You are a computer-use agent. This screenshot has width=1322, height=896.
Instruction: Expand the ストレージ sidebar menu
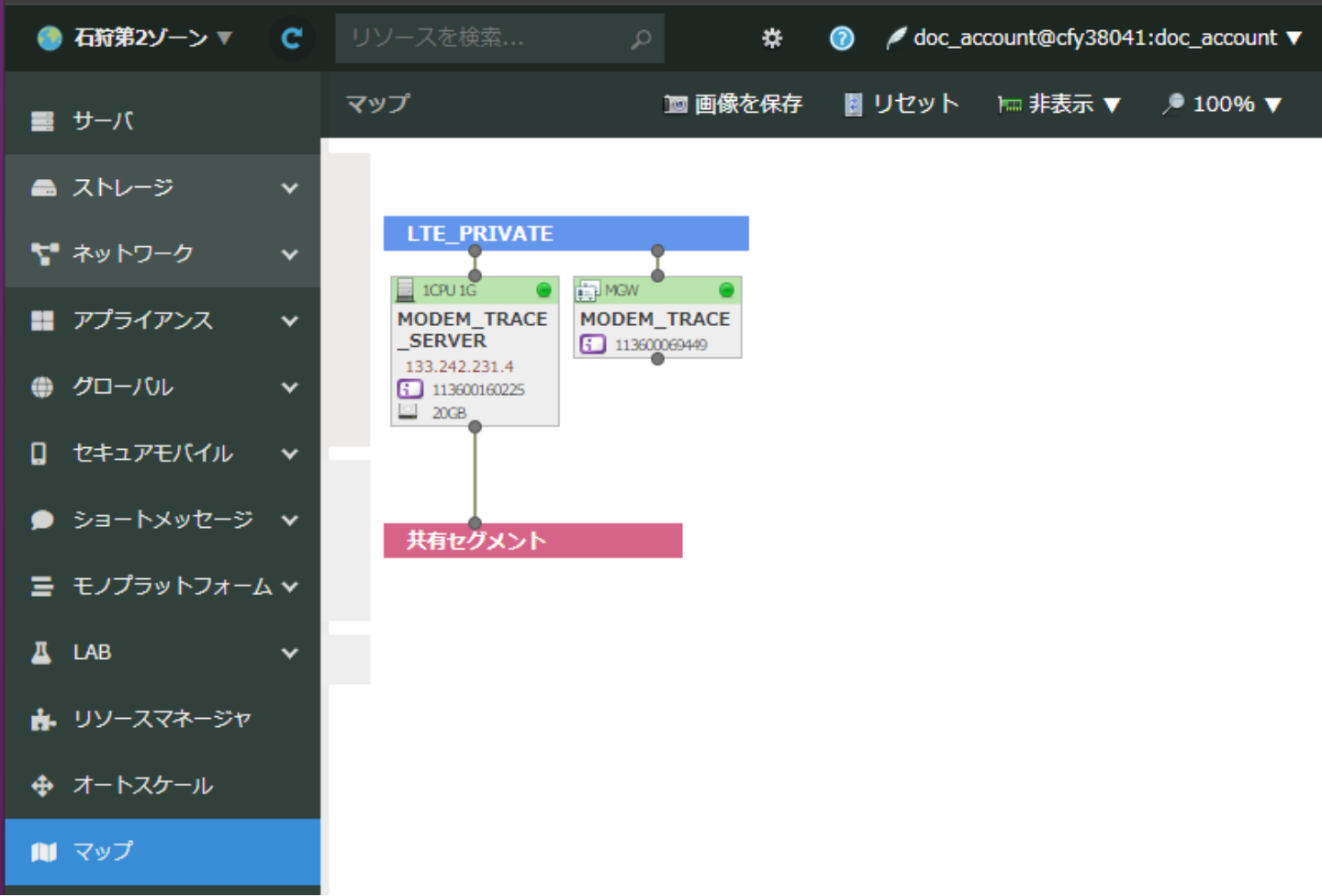[162, 188]
